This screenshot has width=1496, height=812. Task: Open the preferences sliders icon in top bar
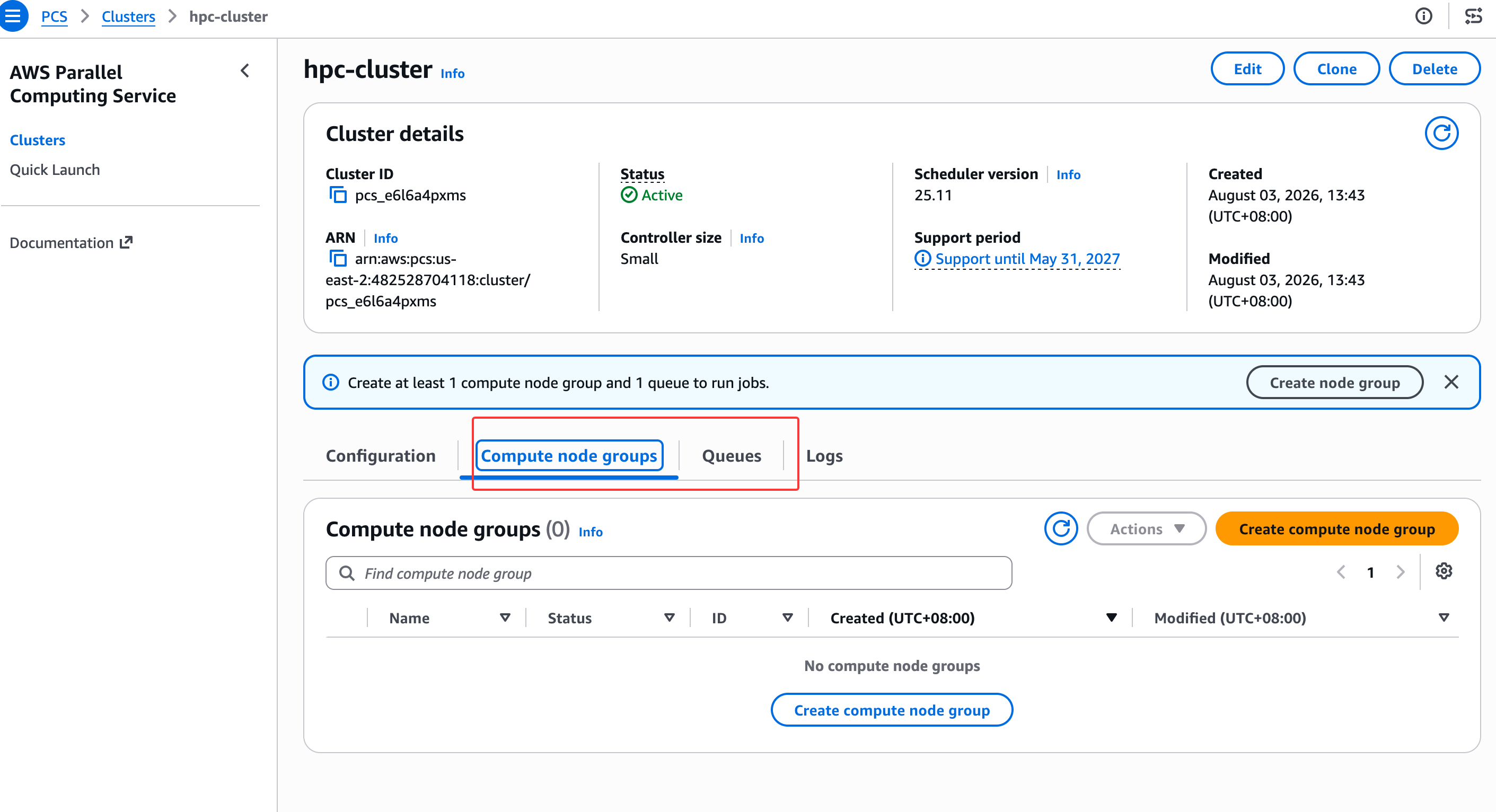(1473, 16)
